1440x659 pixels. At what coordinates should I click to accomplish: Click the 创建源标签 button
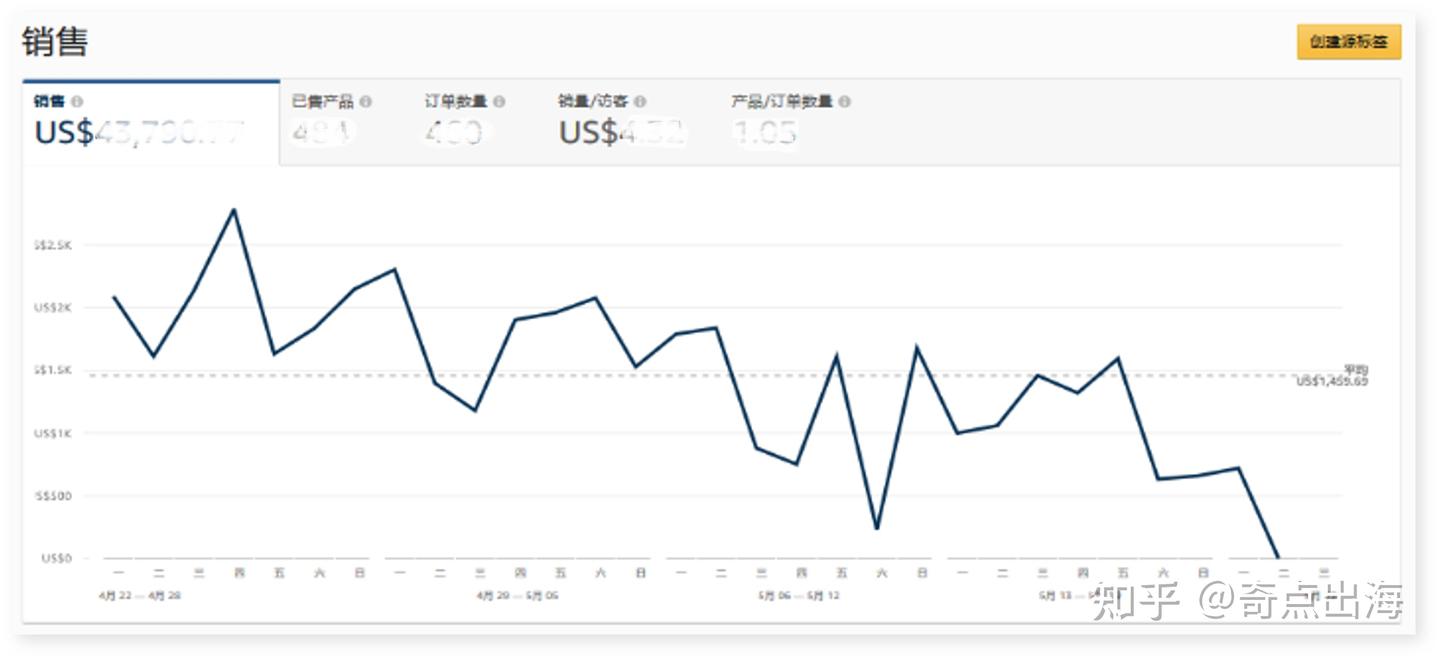pyautogui.click(x=1349, y=43)
